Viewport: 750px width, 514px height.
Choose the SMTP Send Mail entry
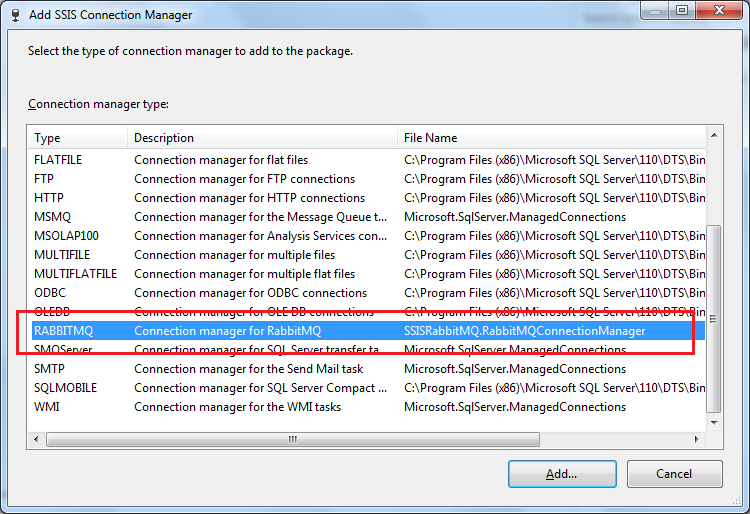[49, 369]
